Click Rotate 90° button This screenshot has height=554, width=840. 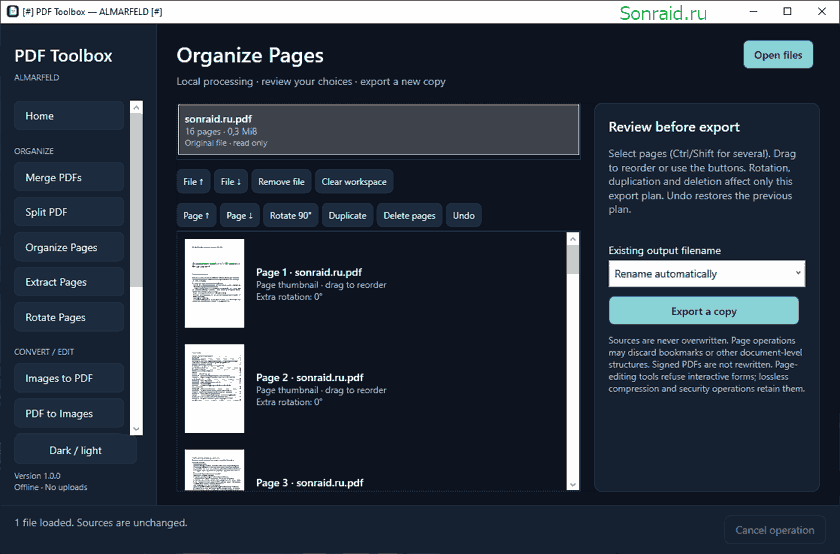pos(290,215)
